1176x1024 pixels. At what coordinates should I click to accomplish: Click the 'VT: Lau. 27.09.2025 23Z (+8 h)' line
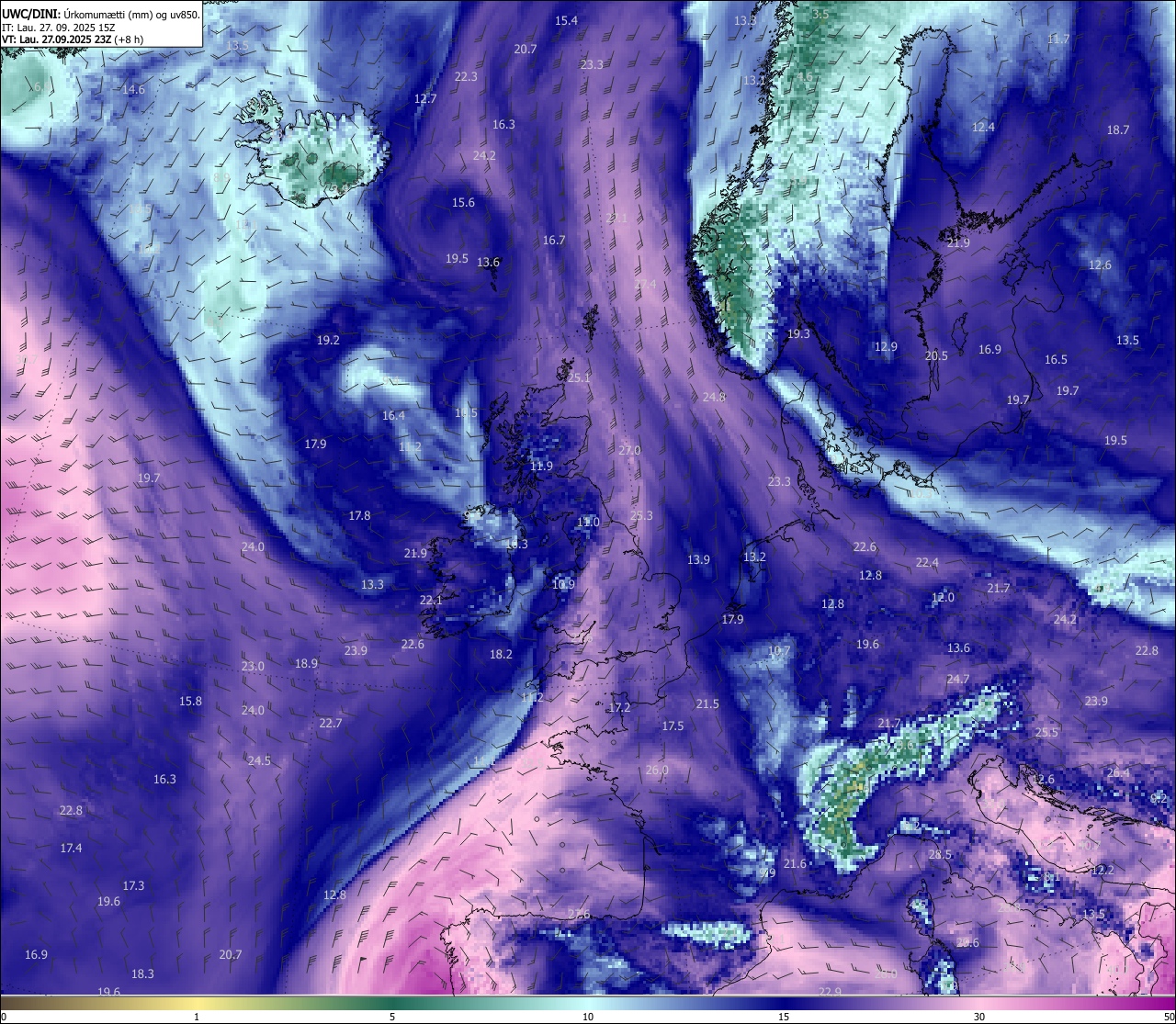tap(73, 39)
